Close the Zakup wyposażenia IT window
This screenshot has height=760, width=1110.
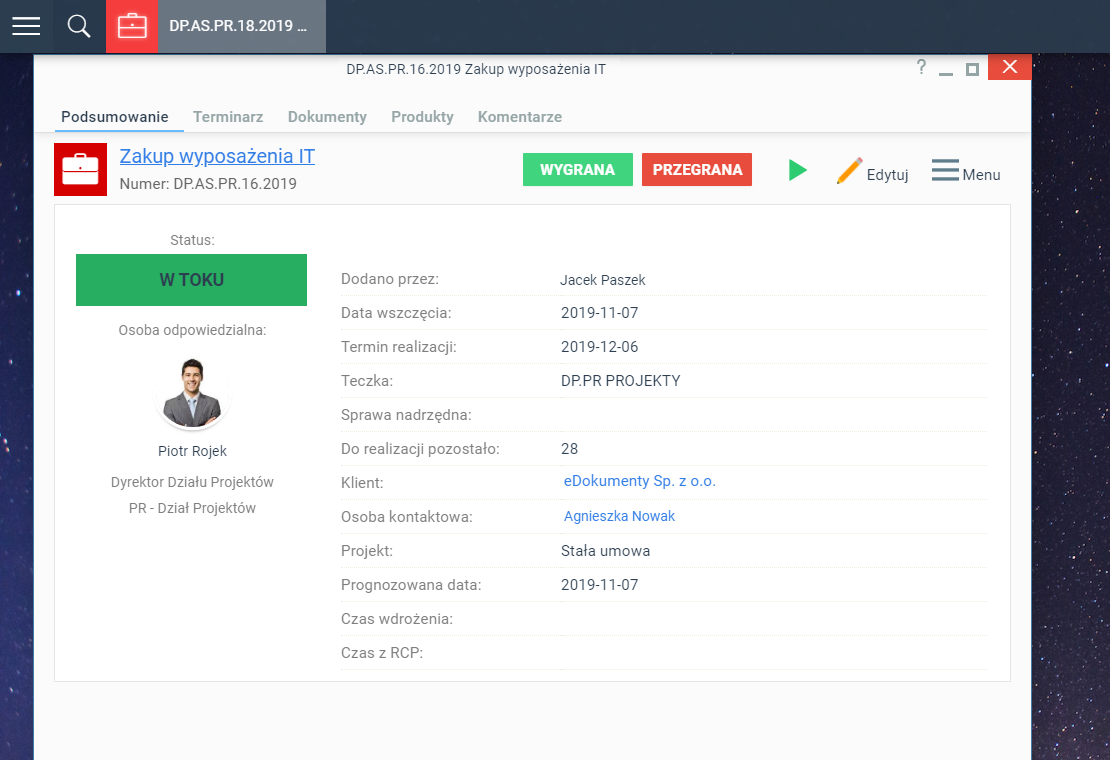(x=1009, y=67)
